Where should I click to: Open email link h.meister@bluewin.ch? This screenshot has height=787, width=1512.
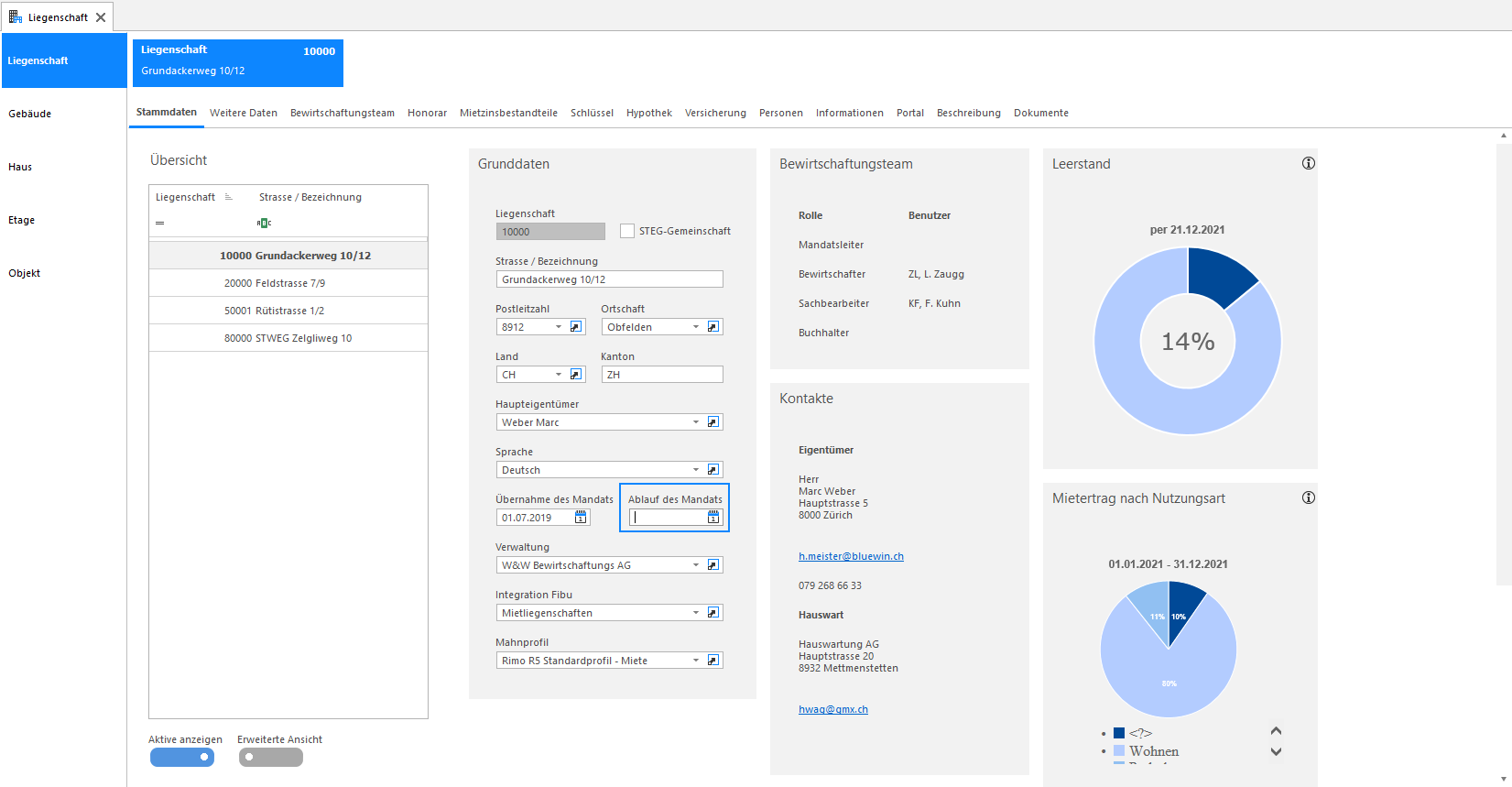[x=851, y=556]
